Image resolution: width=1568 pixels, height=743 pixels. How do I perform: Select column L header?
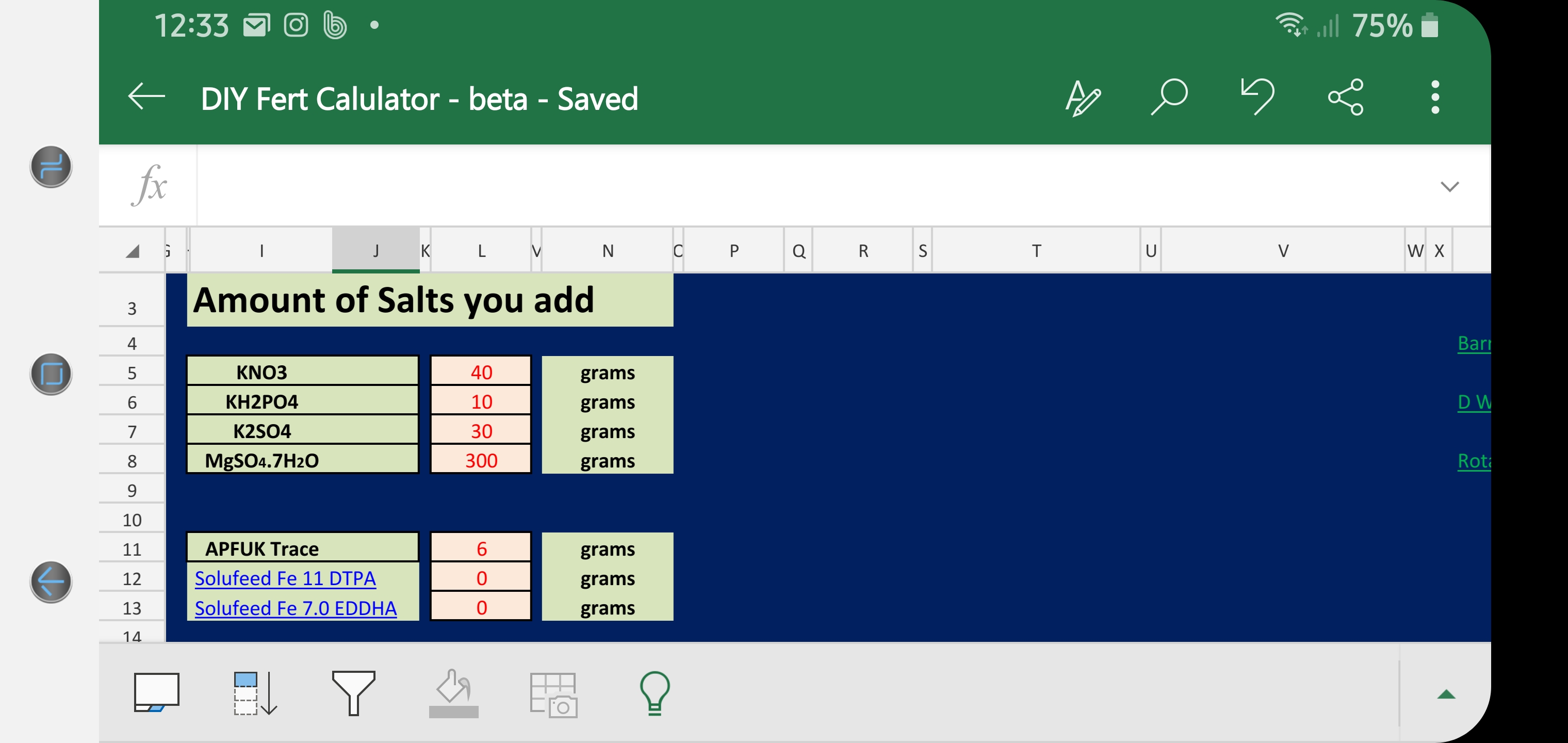481,250
